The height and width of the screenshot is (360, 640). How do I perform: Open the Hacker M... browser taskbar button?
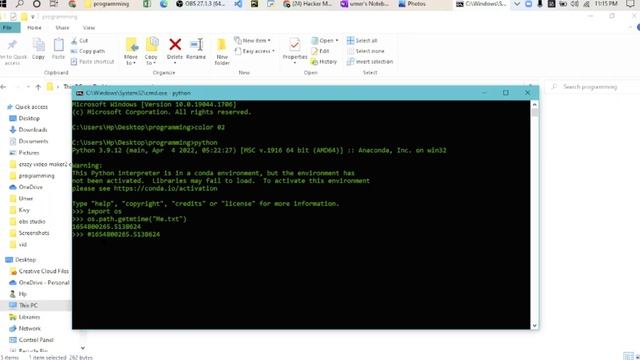coord(308,4)
